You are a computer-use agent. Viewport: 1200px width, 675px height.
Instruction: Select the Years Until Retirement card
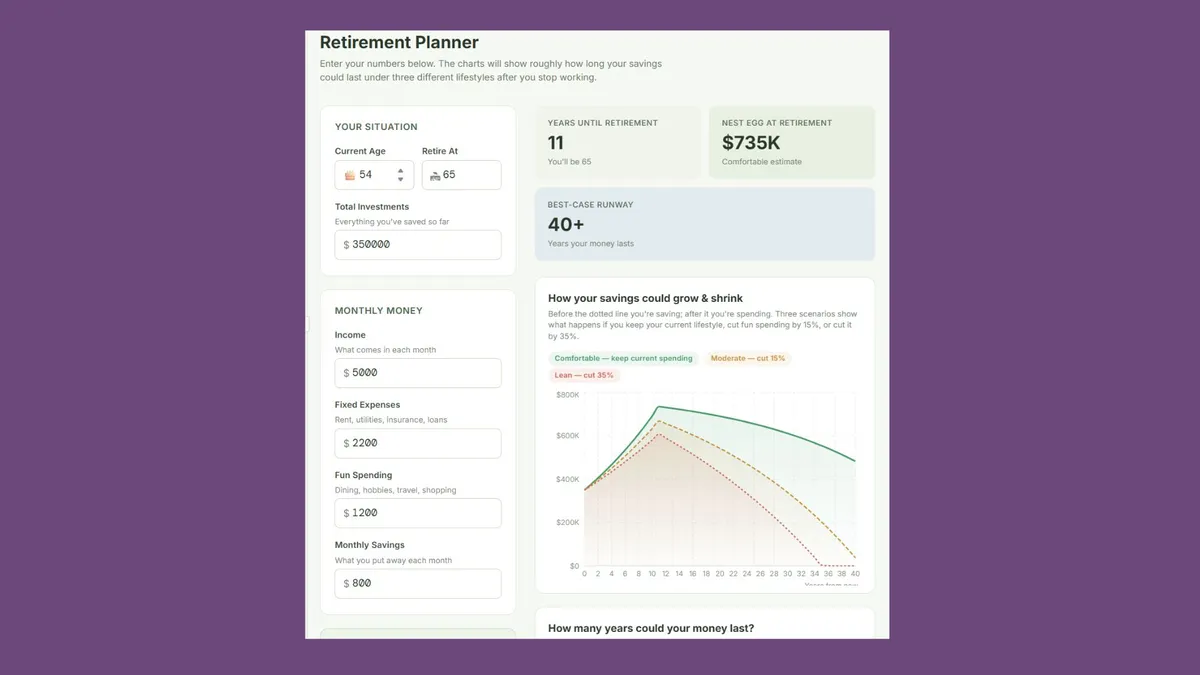tap(618, 143)
